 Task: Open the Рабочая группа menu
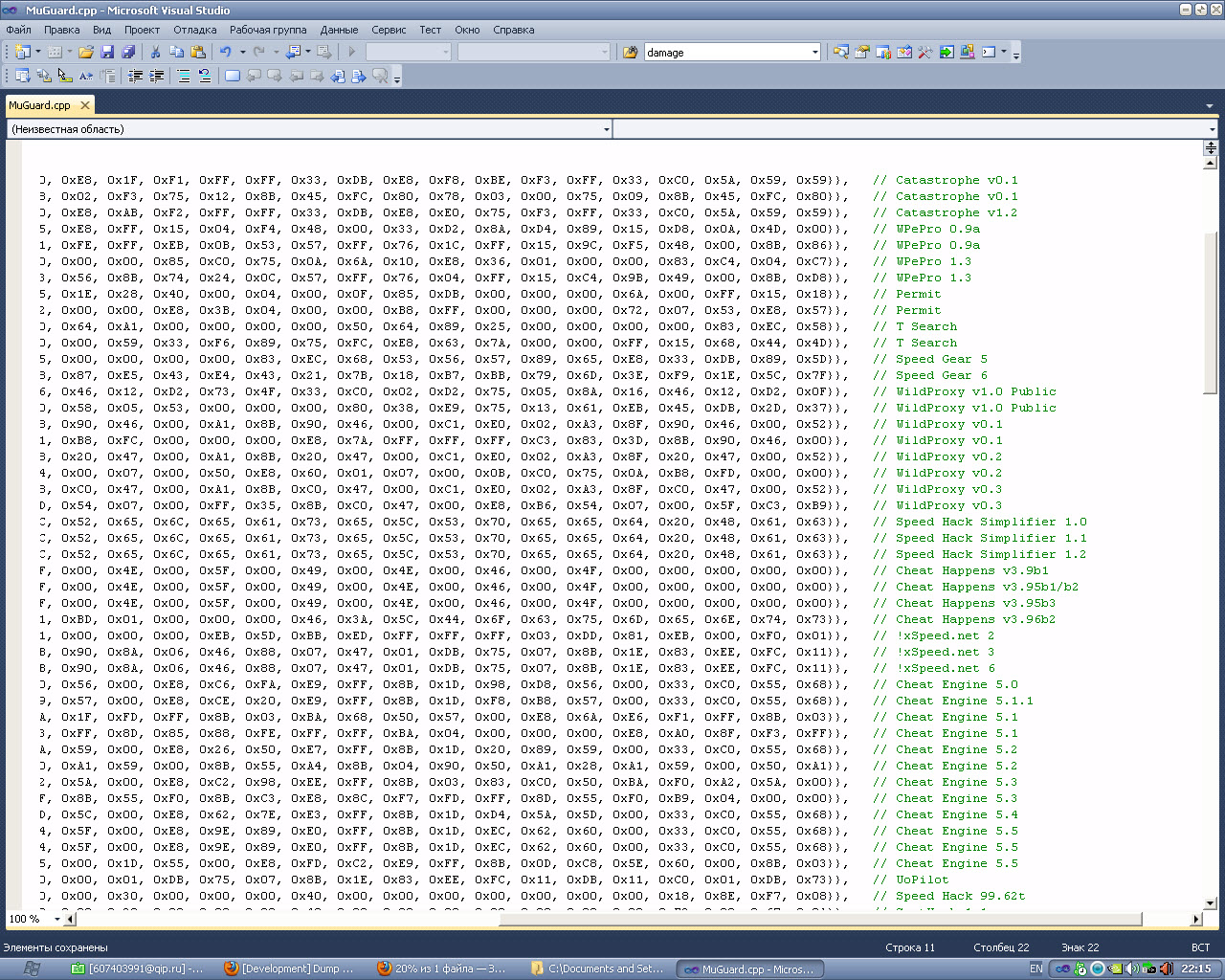point(268,30)
